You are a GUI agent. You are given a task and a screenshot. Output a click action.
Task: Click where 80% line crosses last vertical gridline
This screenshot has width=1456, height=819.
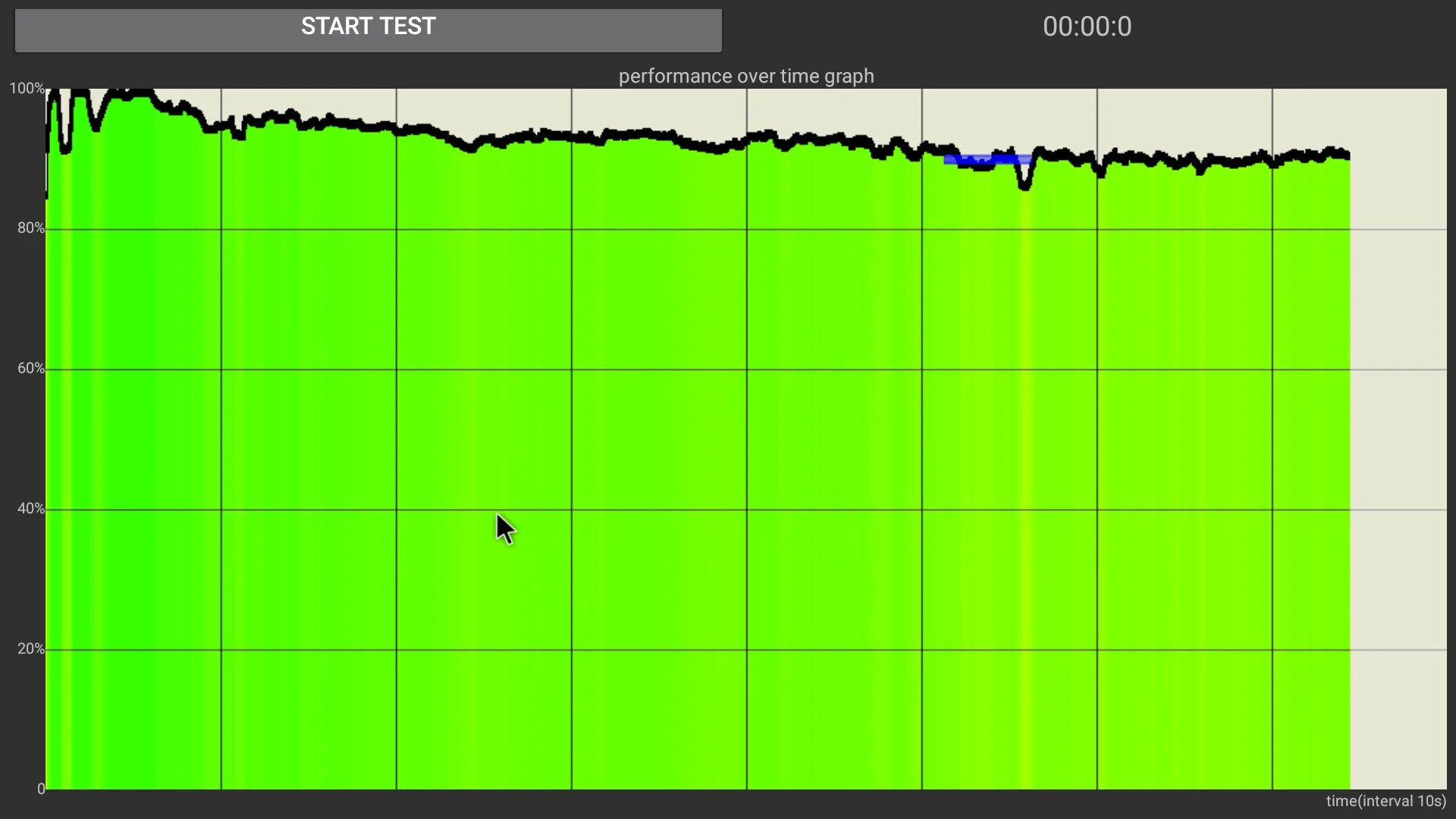1272,229
